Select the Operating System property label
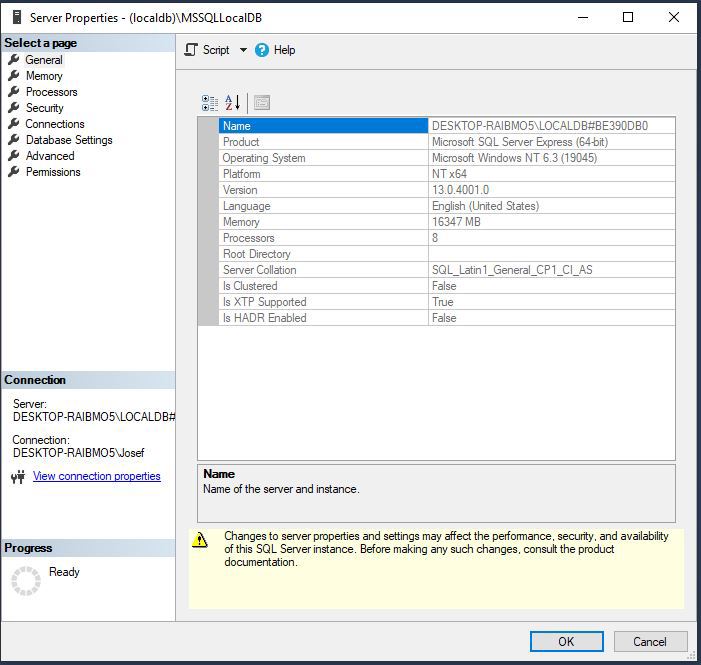Screen dimensions: 701x665 click(264, 158)
